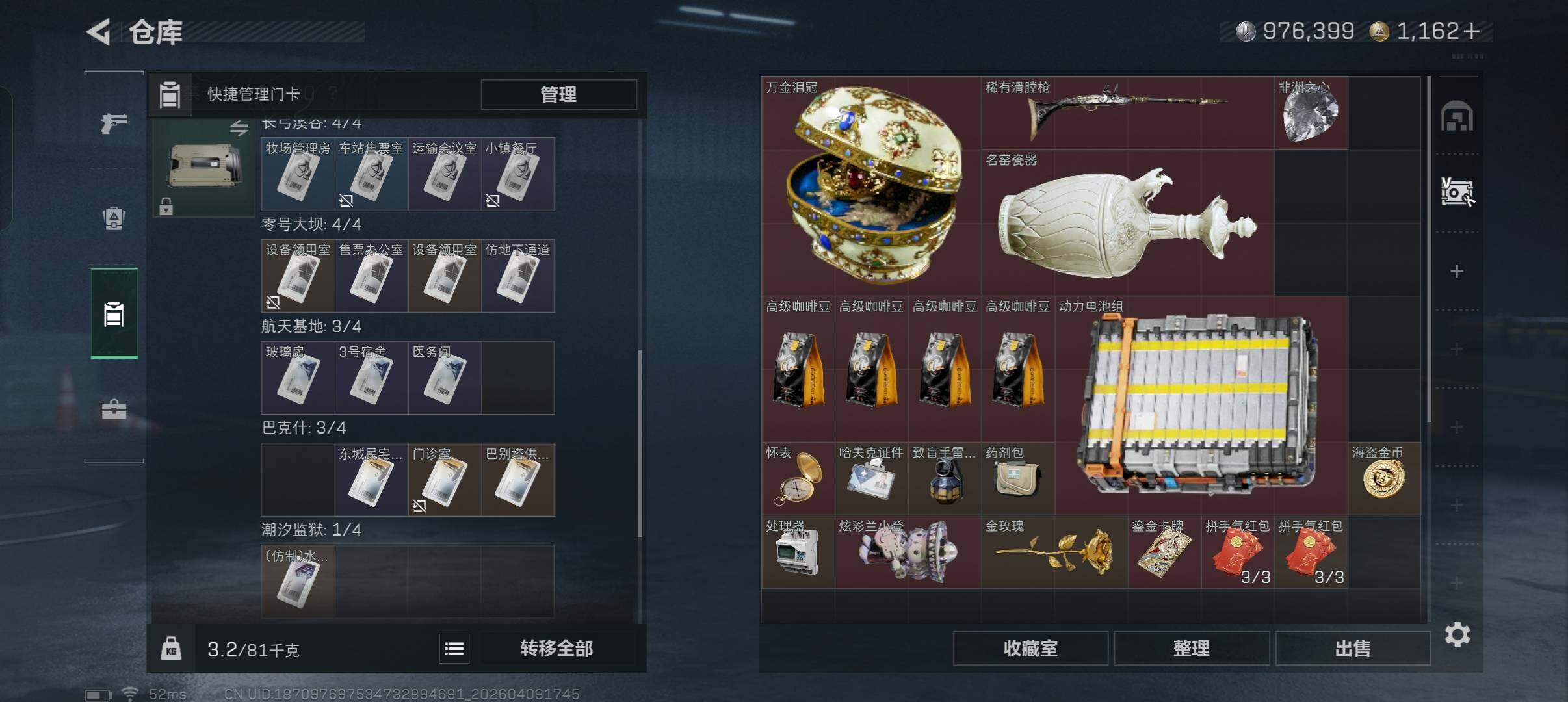Viewport: 1568px width, 702px height.
Task: Click the 管理 button
Action: tap(558, 95)
